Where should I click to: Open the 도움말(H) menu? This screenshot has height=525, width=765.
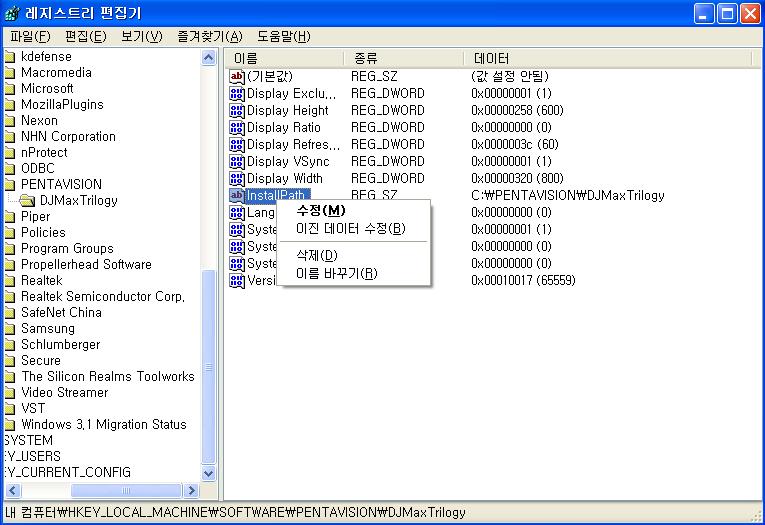(x=283, y=37)
